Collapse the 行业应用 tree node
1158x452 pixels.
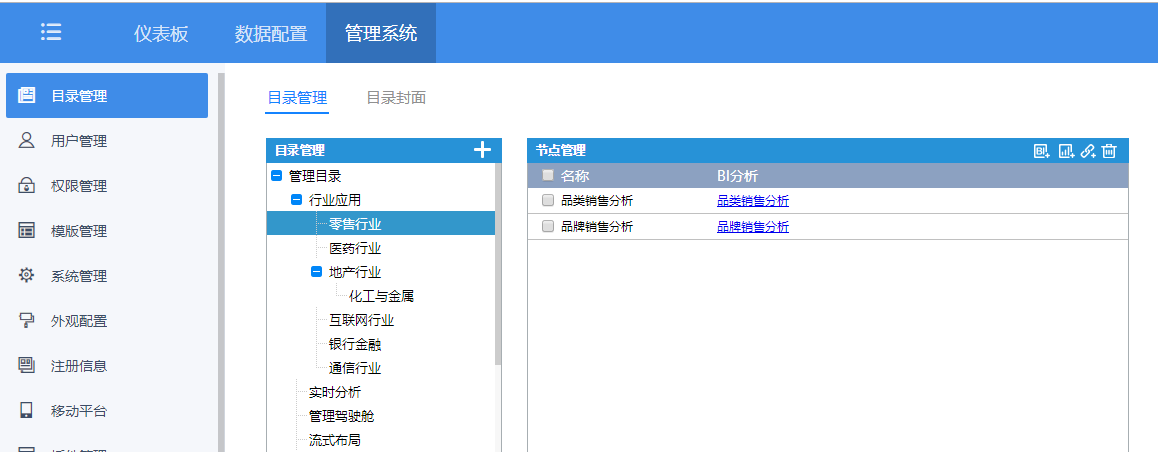(297, 199)
